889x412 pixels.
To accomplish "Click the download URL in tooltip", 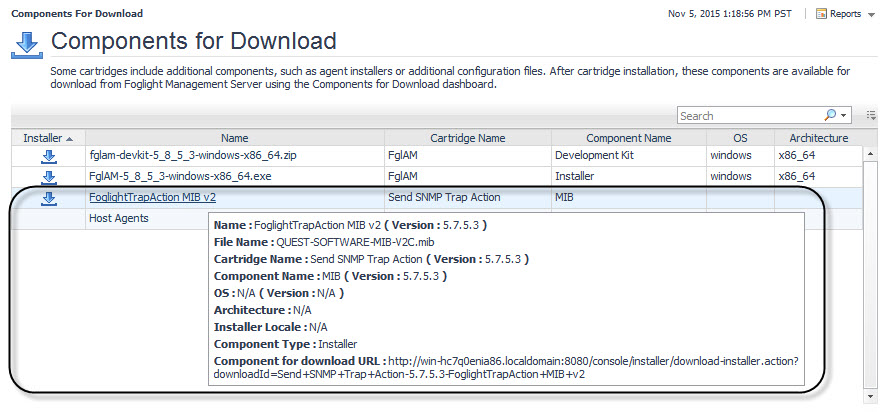I will 506,368.
